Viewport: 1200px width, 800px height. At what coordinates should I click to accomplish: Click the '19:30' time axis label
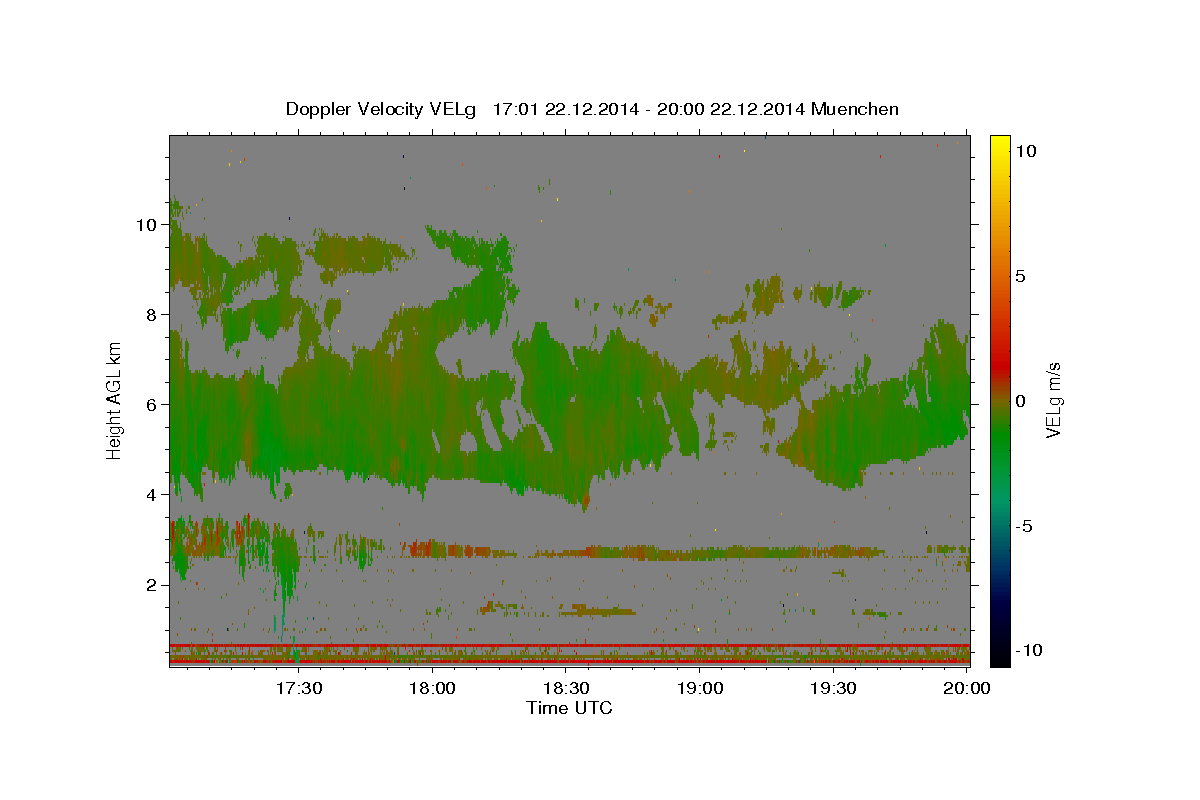pos(834,688)
